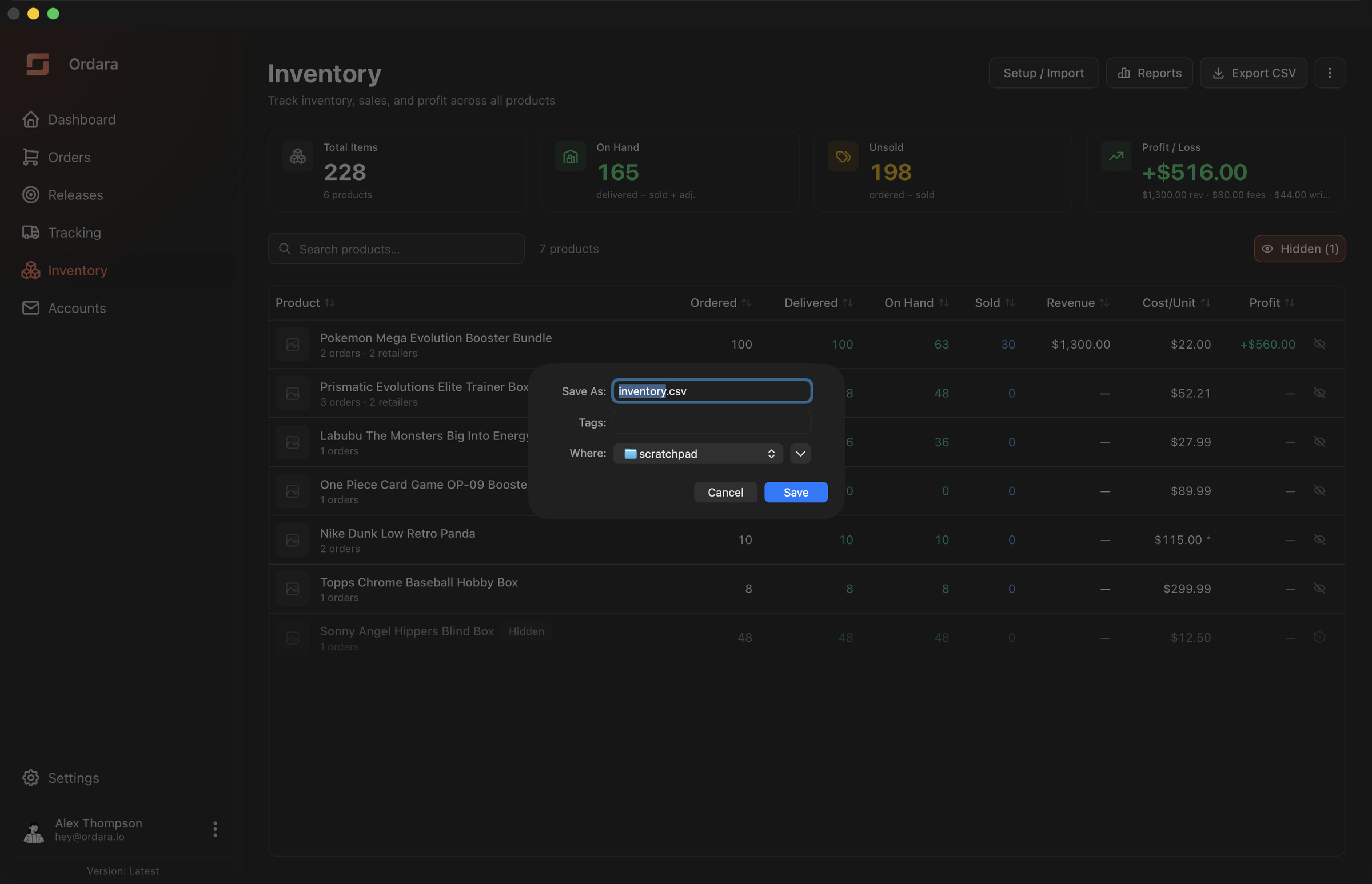Click the Unsold tag icon
Image resolution: width=1372 pixels, height=884 pixels.
point(843,156)
